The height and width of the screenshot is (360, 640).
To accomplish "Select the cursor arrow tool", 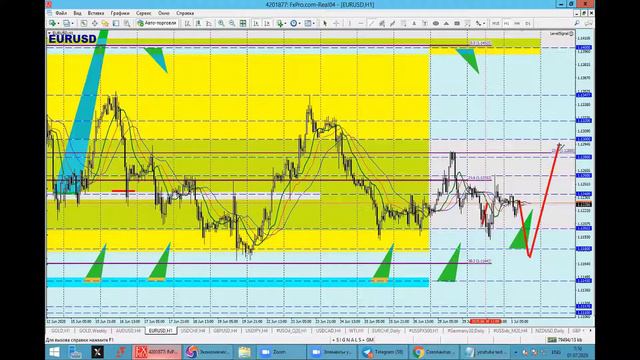I will coord(325,23).
